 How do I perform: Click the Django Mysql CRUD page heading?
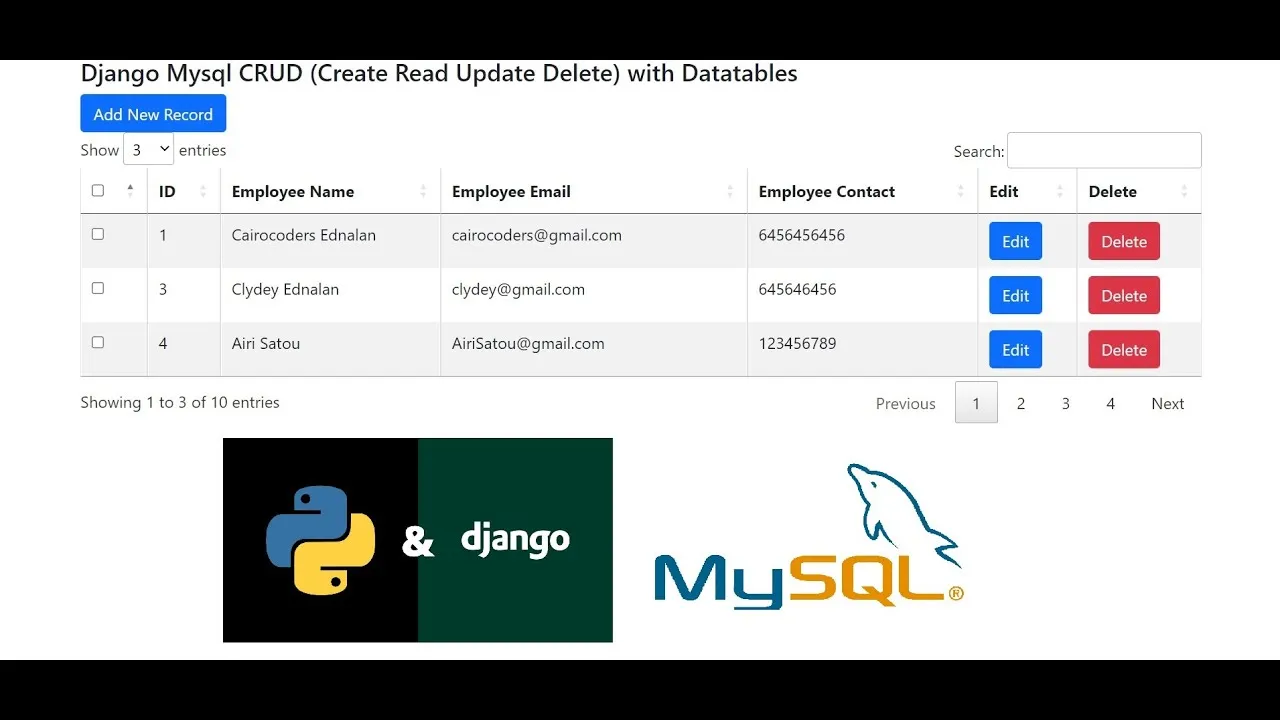[439, 73]
